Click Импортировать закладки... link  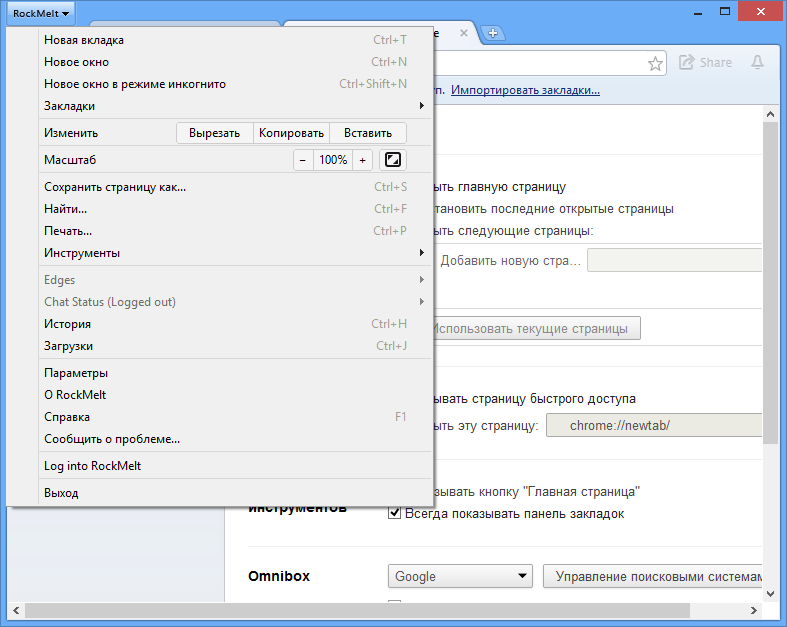(x=525, y=90)
